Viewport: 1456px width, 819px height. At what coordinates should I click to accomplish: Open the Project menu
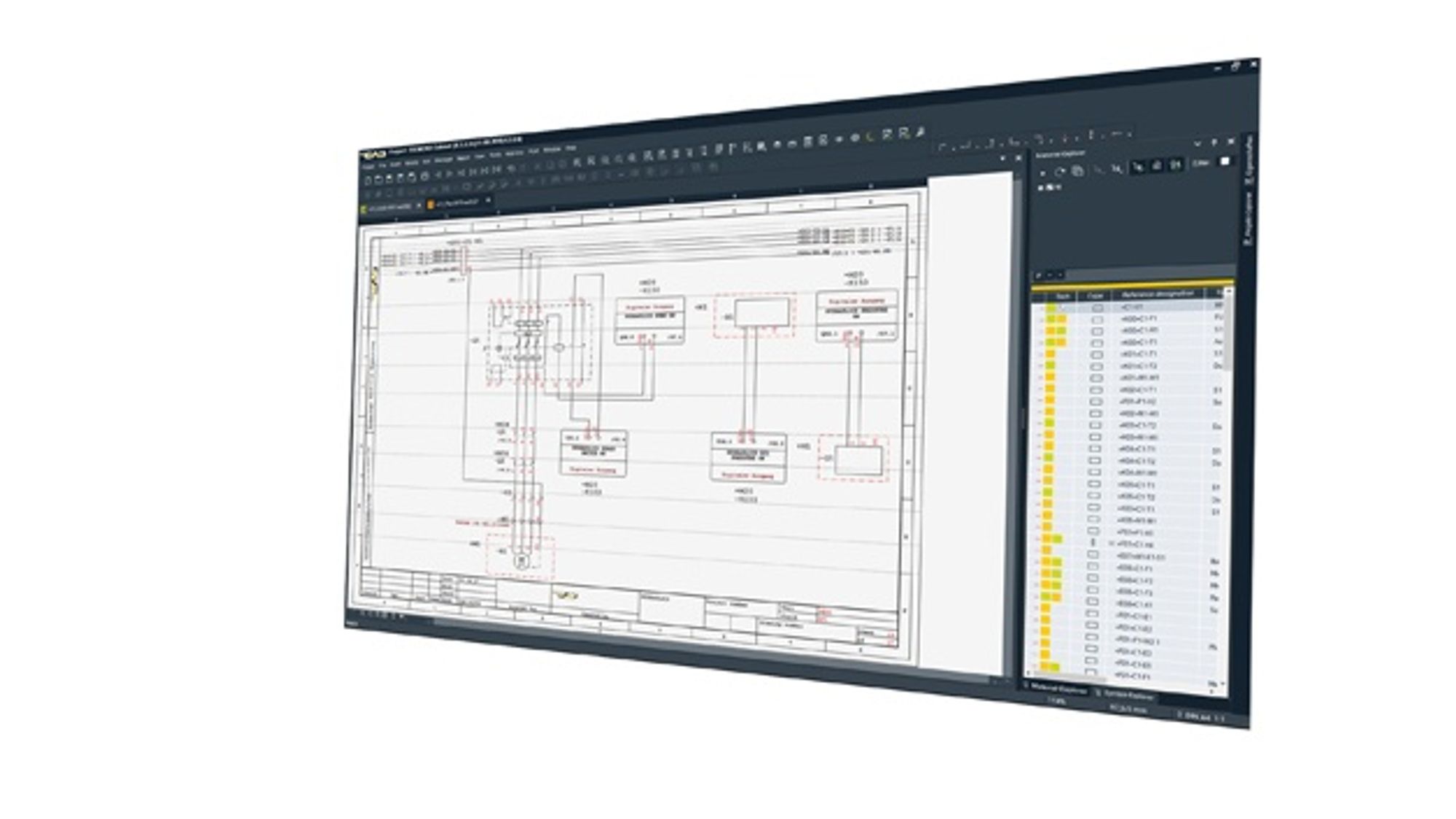point(368,167)
